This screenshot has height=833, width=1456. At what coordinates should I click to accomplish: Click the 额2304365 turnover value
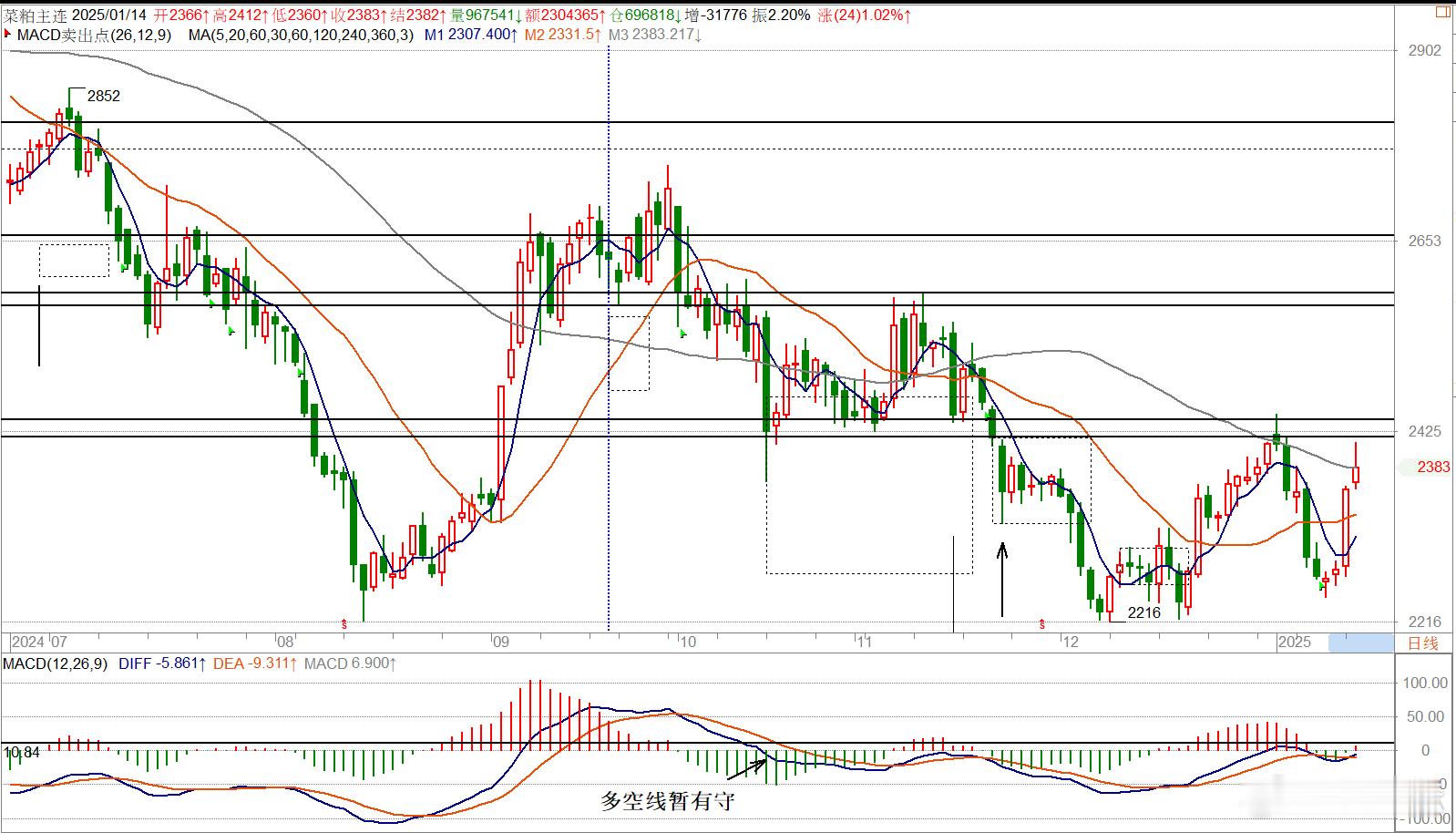567,15
